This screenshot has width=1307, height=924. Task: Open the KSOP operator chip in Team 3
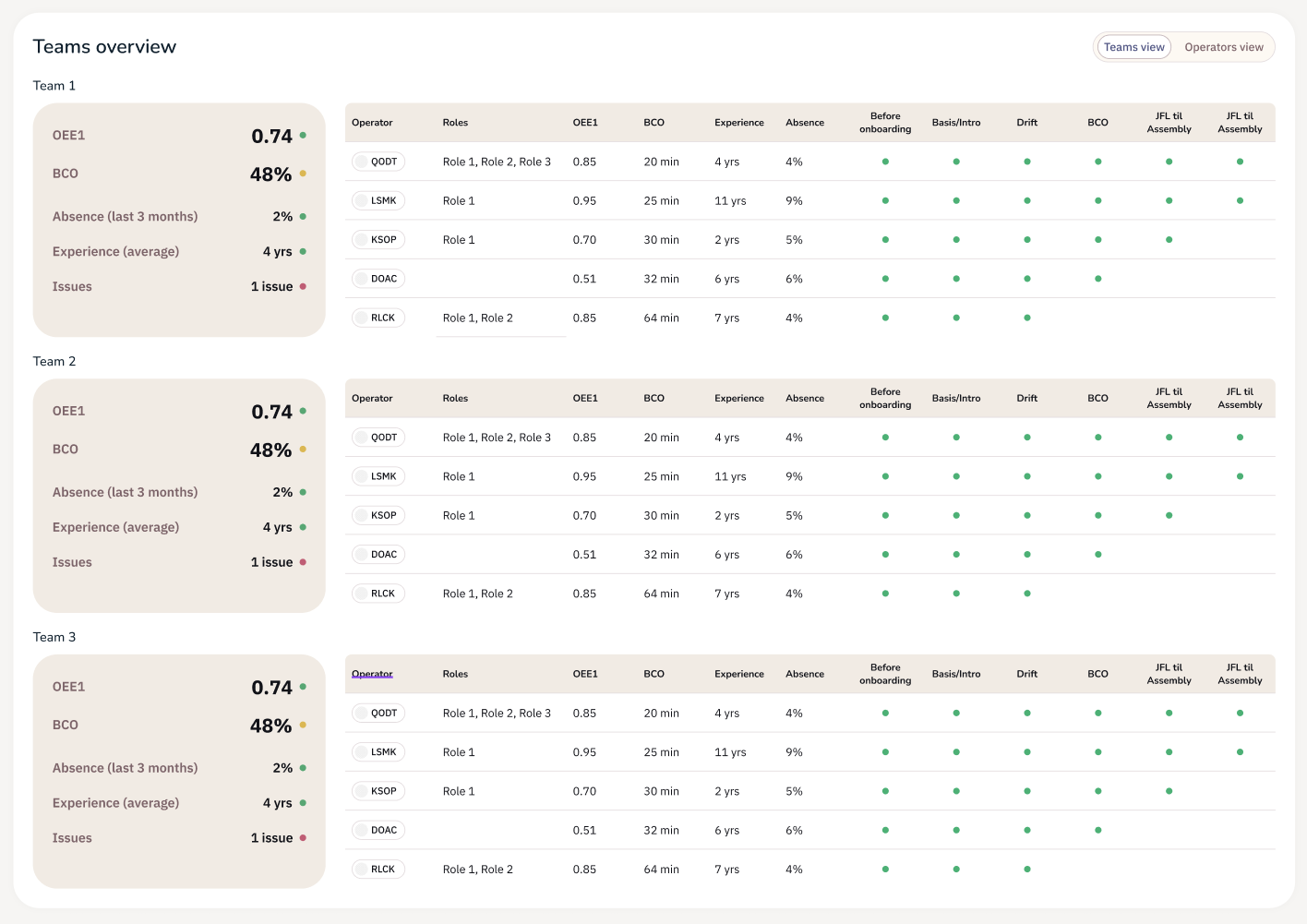pyautogui.click(x=378, y=791)
